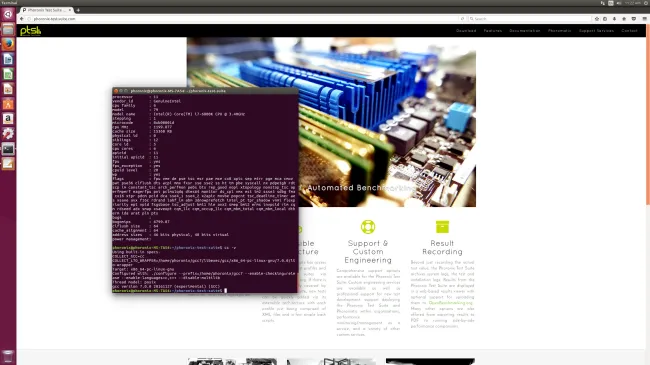Open the Documentation navigation link
This screenshot has width=650, height=365.
[525, 31]
